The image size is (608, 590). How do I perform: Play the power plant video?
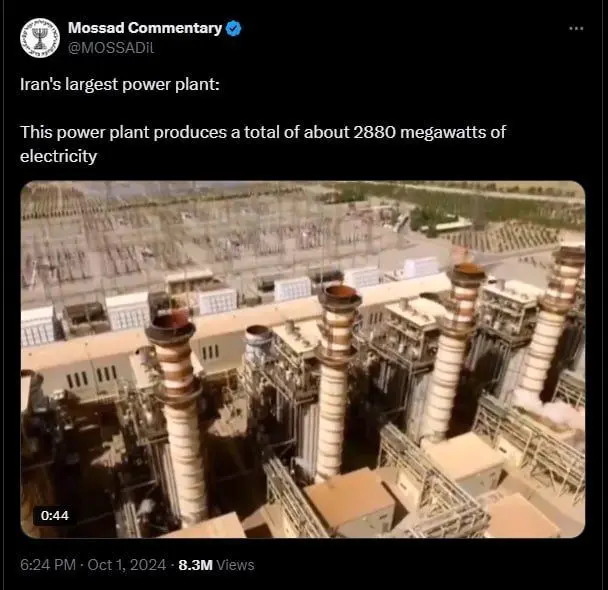pos(302,359)
